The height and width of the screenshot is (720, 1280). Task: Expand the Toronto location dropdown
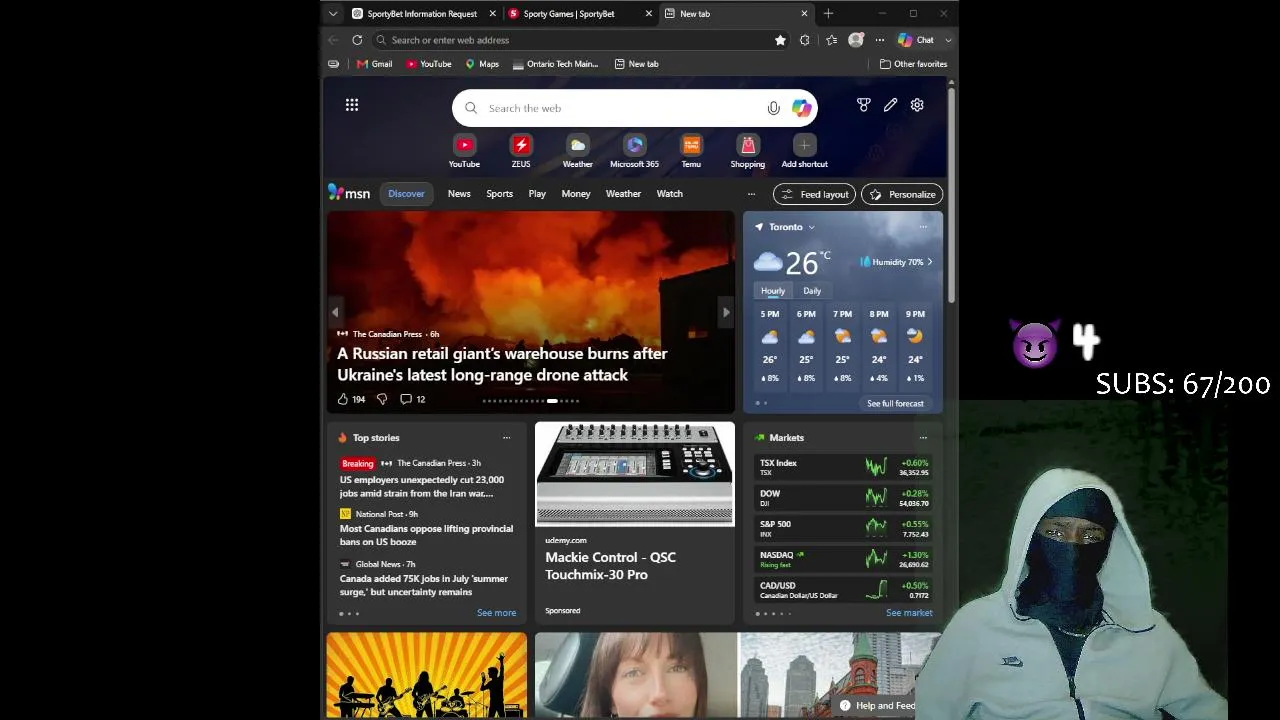coord(811,227)
